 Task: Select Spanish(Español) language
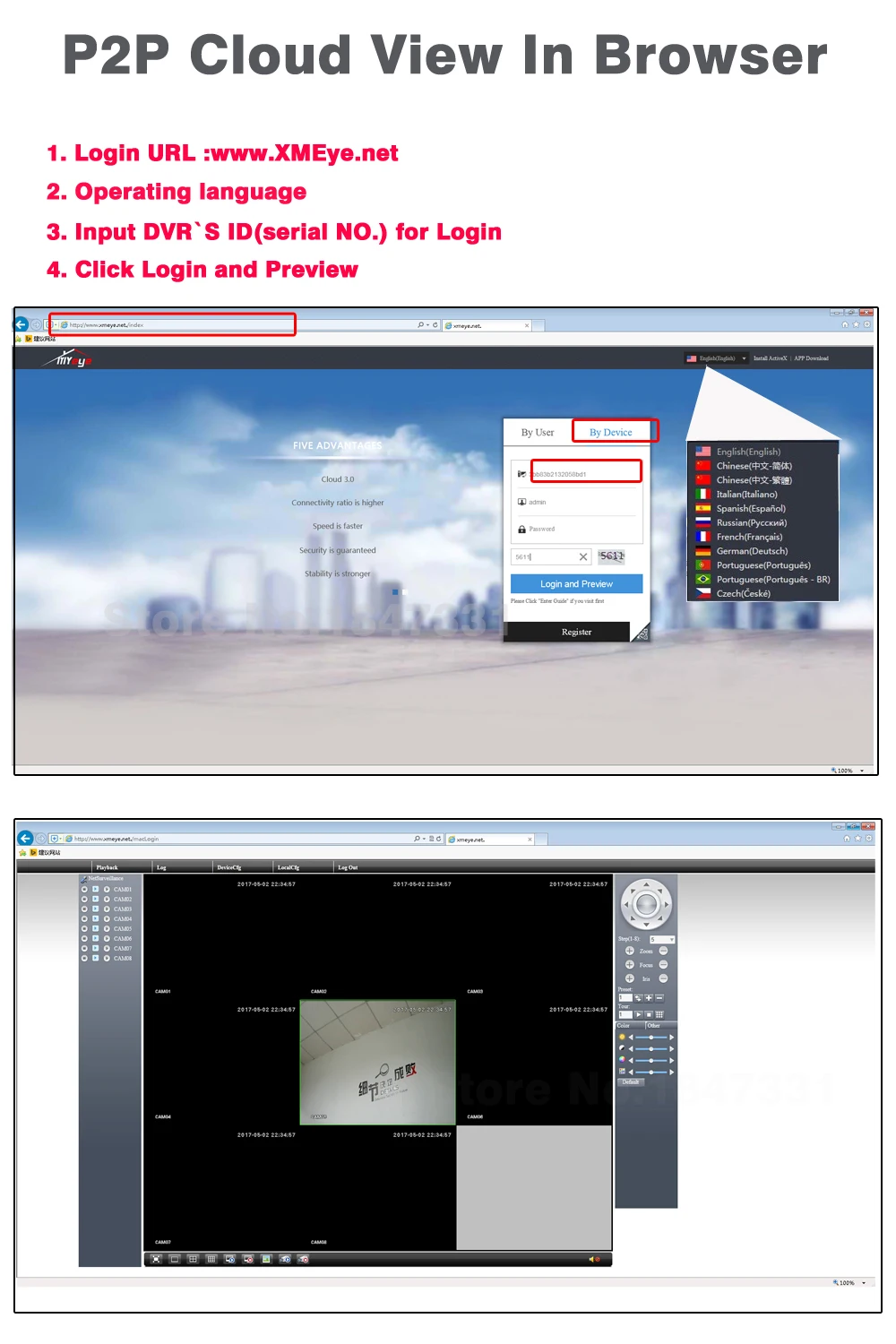tap(751, 508)
